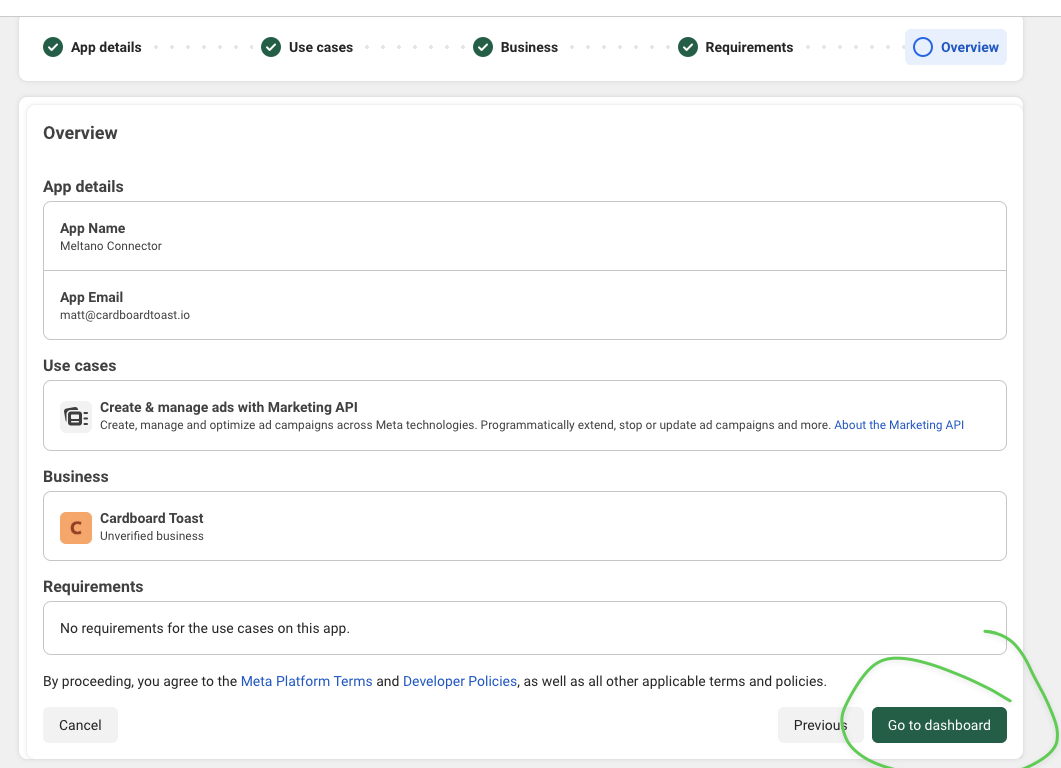Open the About the Marketing API link
Image resolution: width=1061 pixels, height=768 pixels.
[898, 425]
